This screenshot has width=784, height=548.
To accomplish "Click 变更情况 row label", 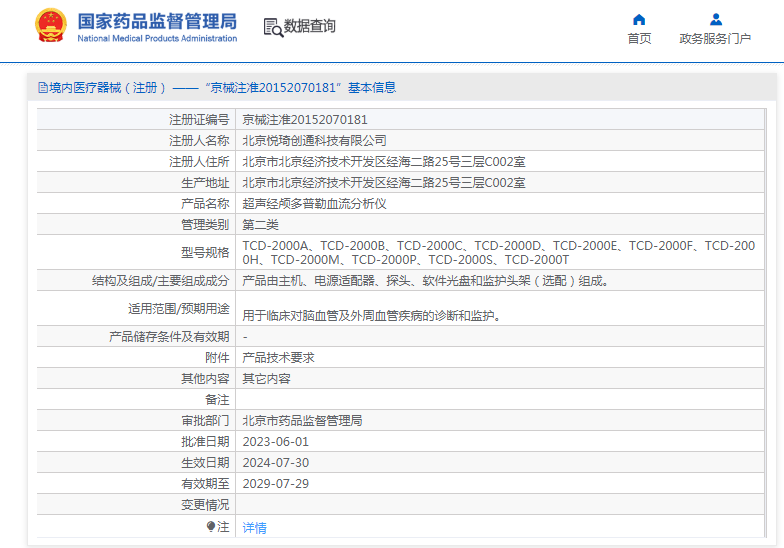I will pos(204,505).
